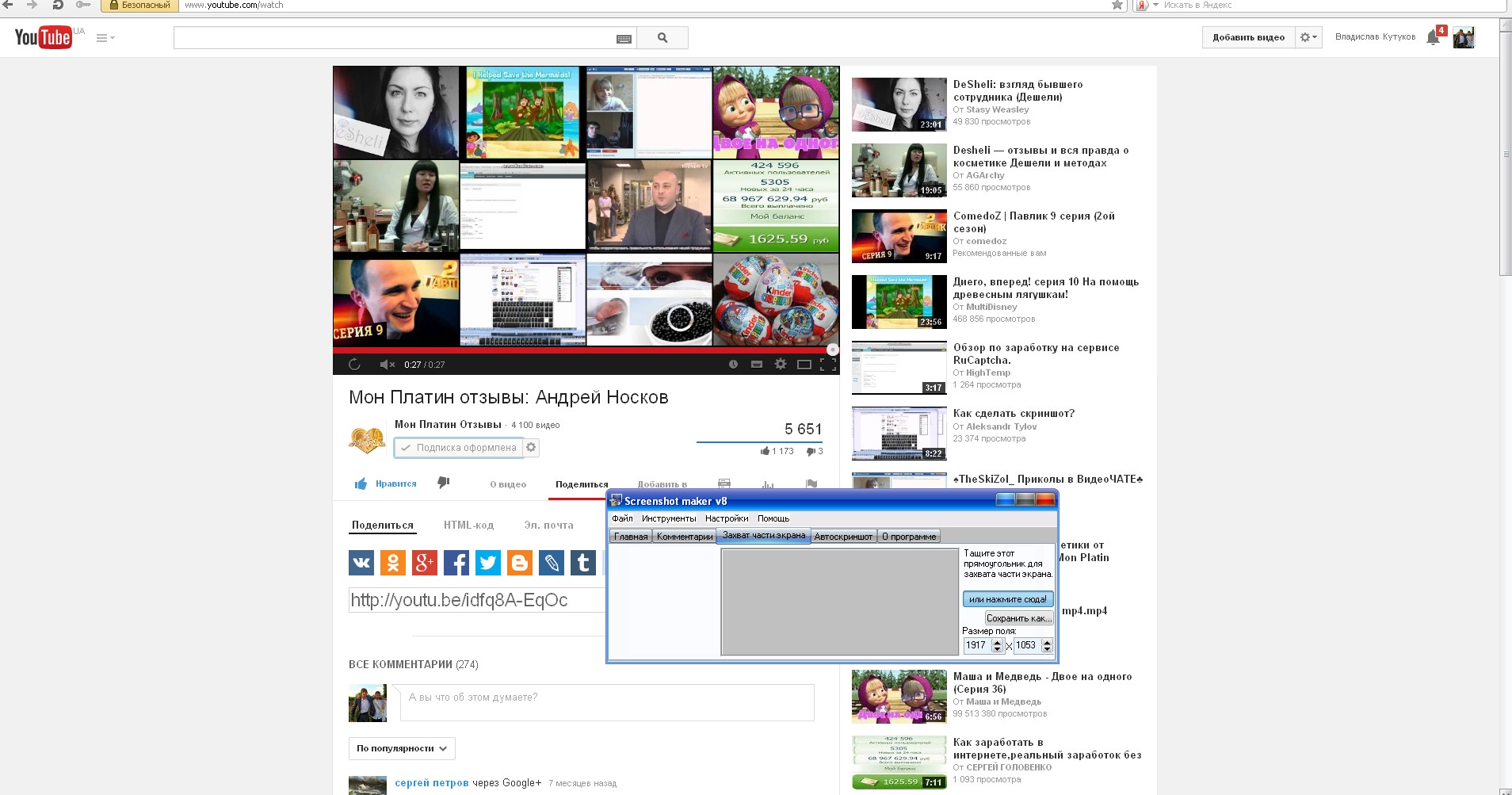The image size is (1512, 795).
Task: Click the thumbs-down dislike icon
Action: click(x=444, y=483)
